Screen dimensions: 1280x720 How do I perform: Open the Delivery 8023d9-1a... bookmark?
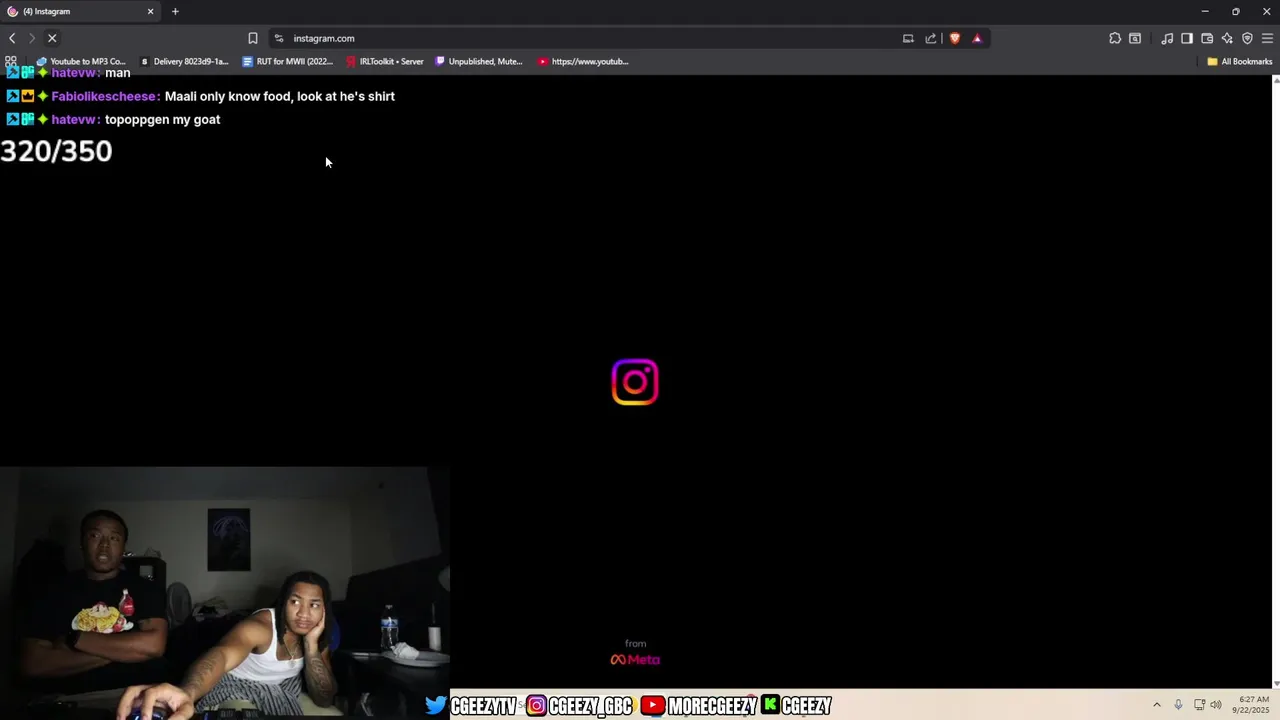click(x=184, y=61)
